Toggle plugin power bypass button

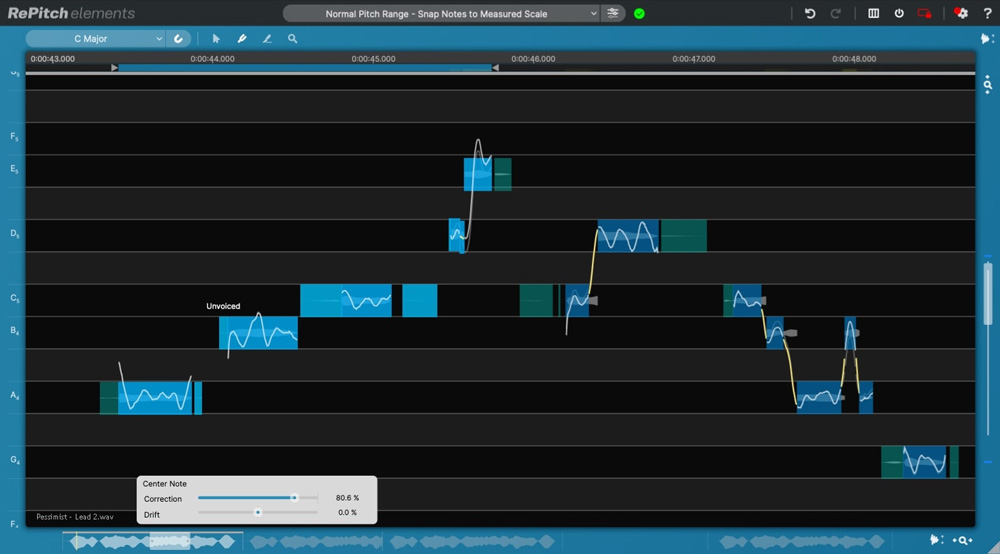[899, 13]
